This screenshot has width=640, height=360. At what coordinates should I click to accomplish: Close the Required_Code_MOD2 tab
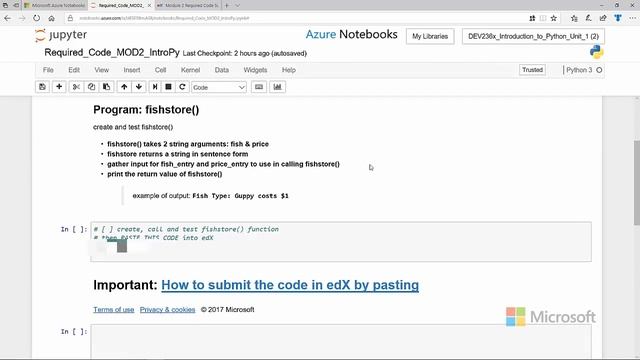149,5
